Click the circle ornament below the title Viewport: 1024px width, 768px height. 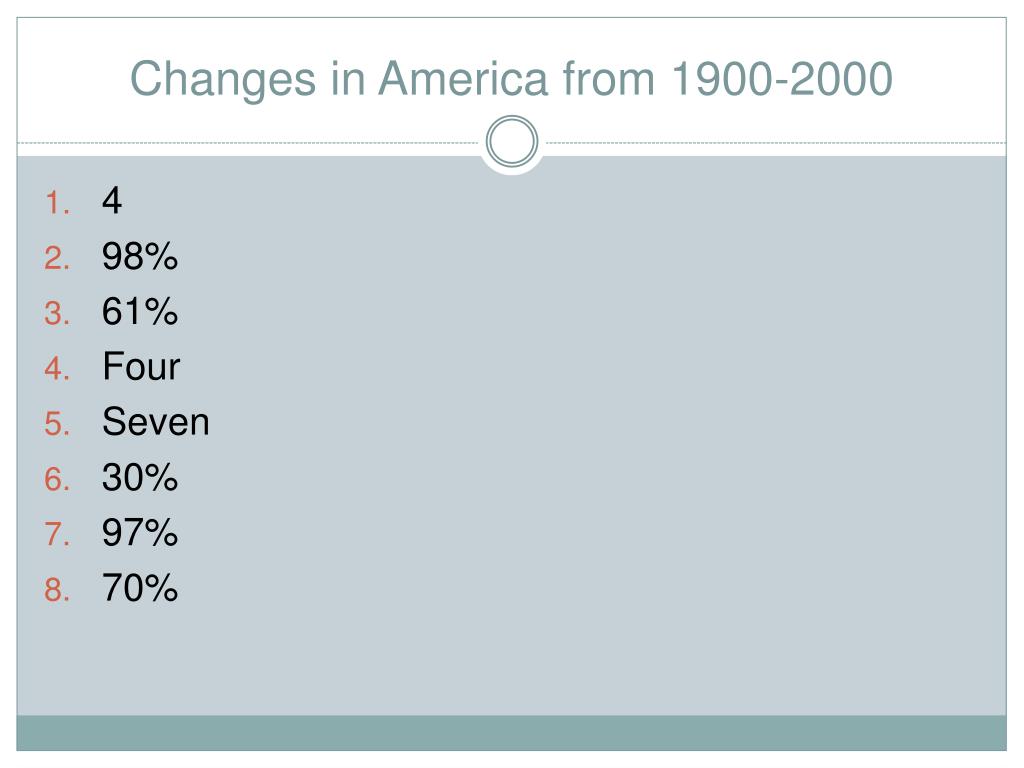click(x=512, y=141)
